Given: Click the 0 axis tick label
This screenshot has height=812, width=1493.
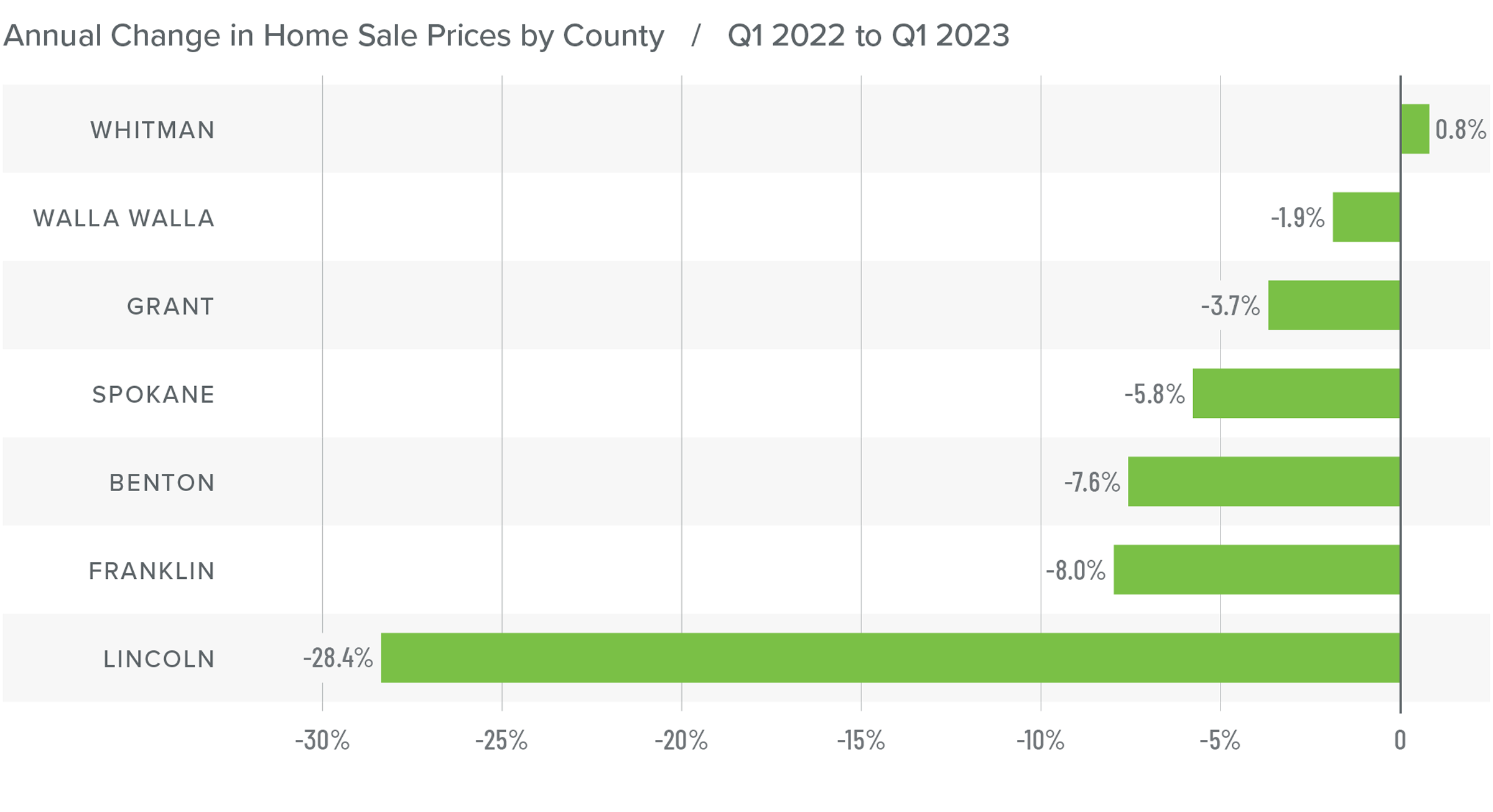Looking at the screenshot, I should click(1400, 740).
